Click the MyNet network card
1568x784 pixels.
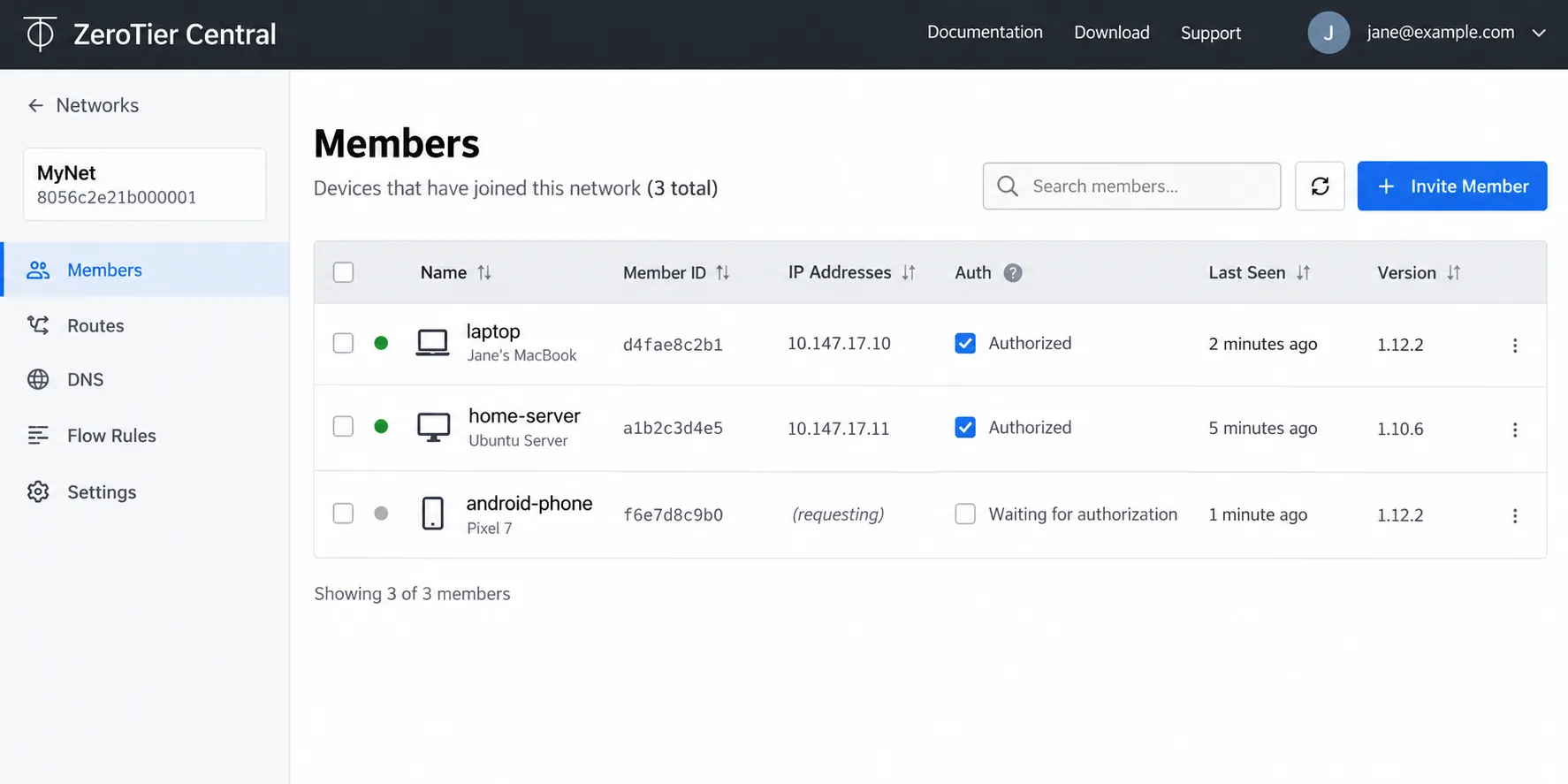145,184
